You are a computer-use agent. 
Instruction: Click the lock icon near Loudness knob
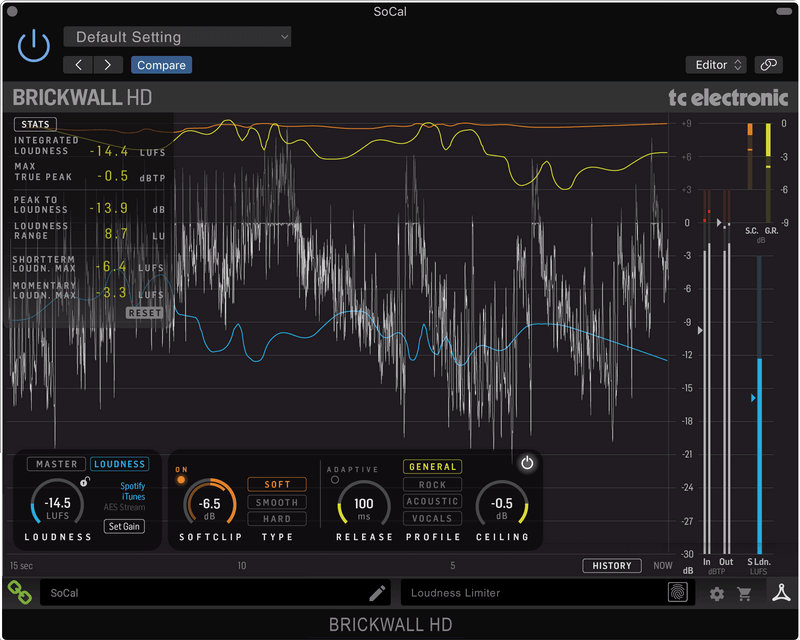tap(85, 481)
